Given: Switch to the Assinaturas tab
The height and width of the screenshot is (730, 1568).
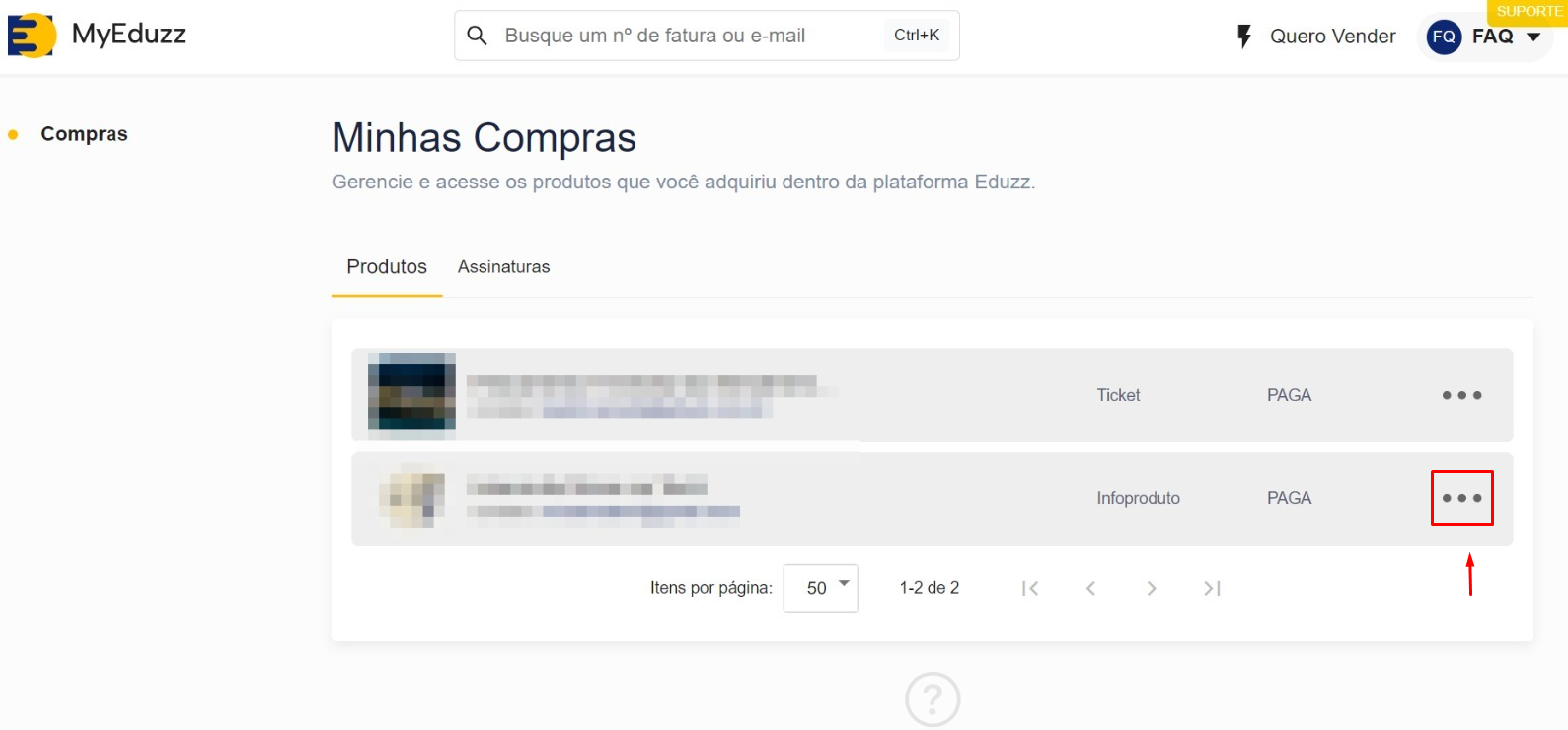Looking at the screenshot, I should (x=503, y=267).
